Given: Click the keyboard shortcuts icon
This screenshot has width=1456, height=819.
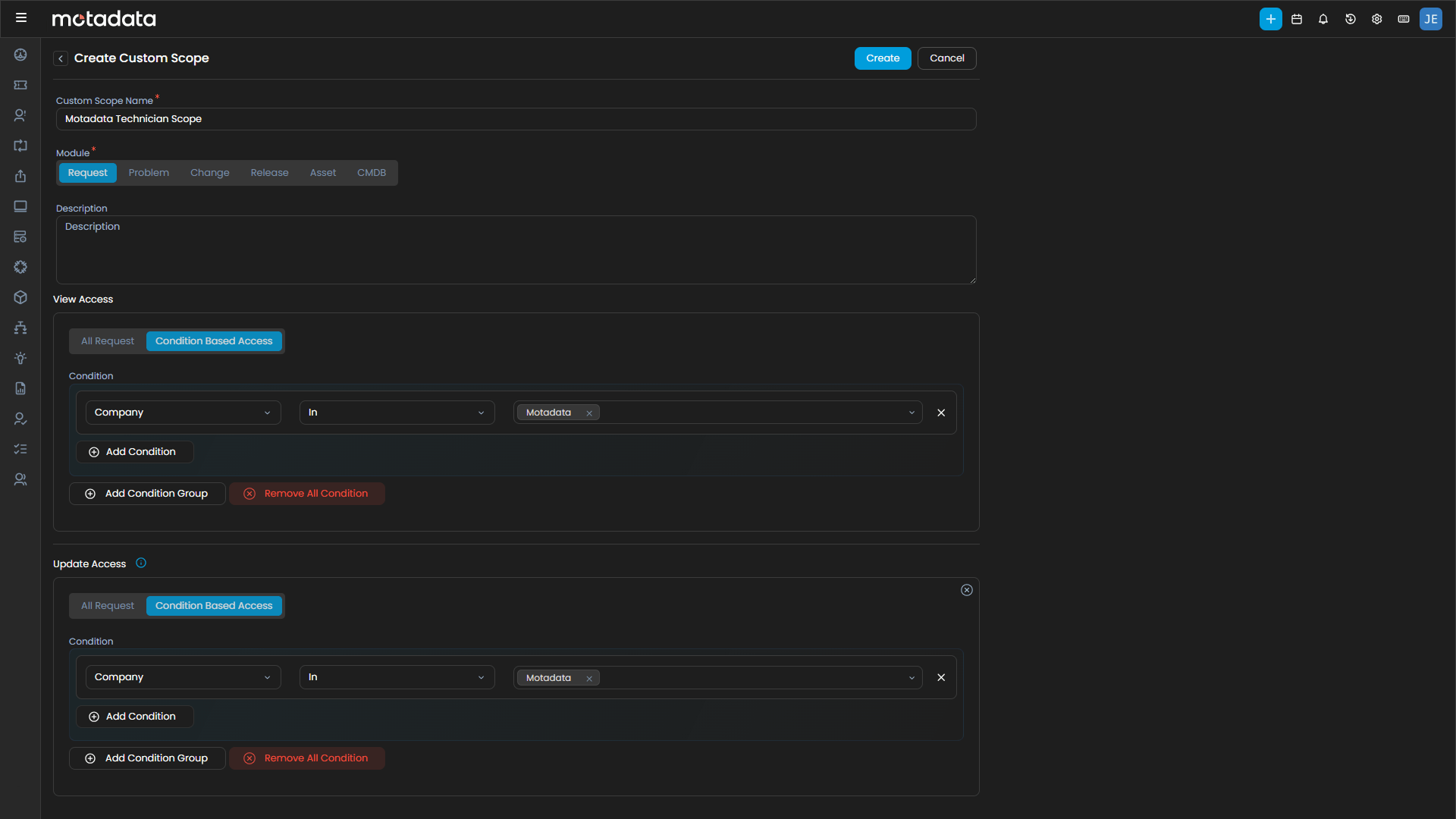Looking at the screenshot, I should pyautogui.click(x=1404, y=19).
